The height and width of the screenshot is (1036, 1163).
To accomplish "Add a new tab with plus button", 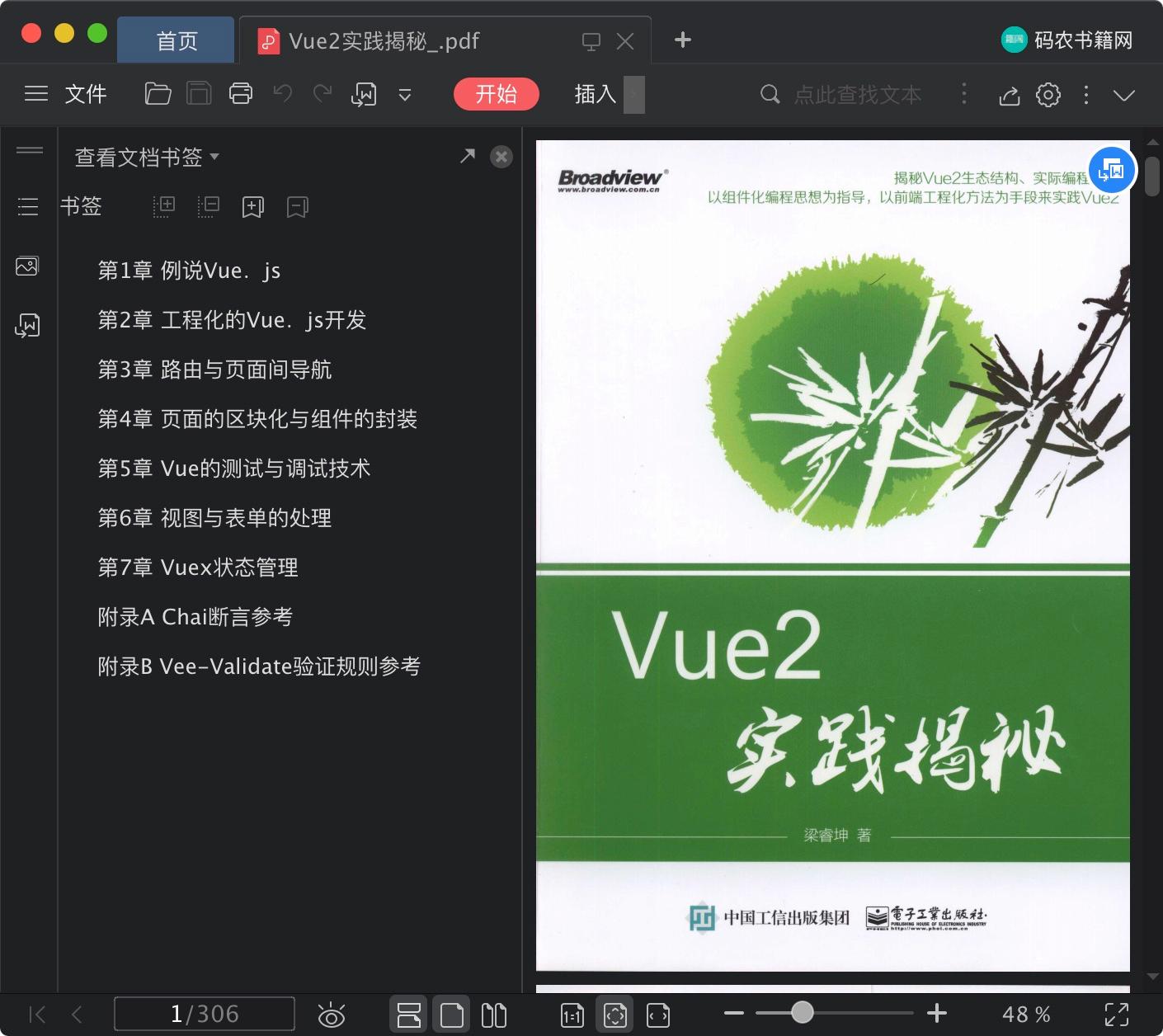I will coord(683,40).
